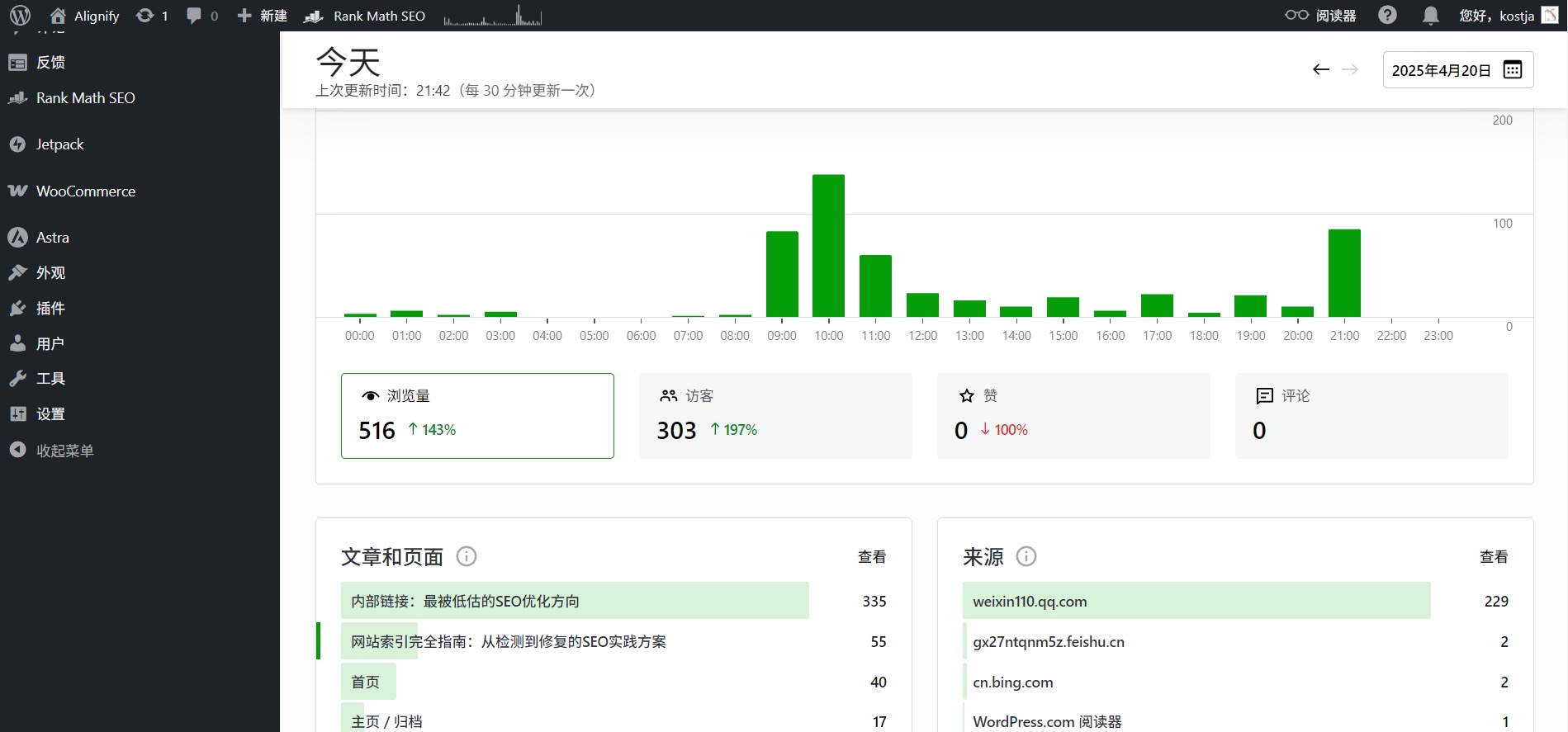Click the weixin110.qq.com referrer row

tap(1235, 601)
